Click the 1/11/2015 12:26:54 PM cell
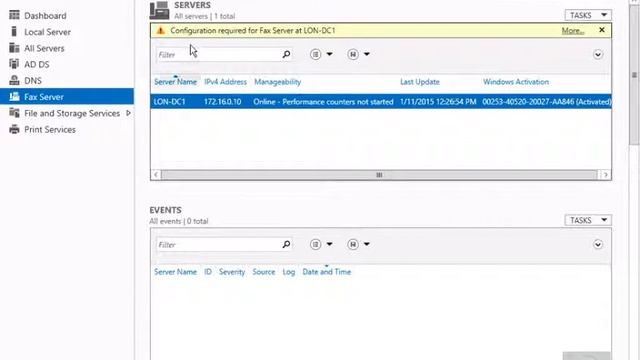This screenshot has width=640, height=360. click(438, 102)
